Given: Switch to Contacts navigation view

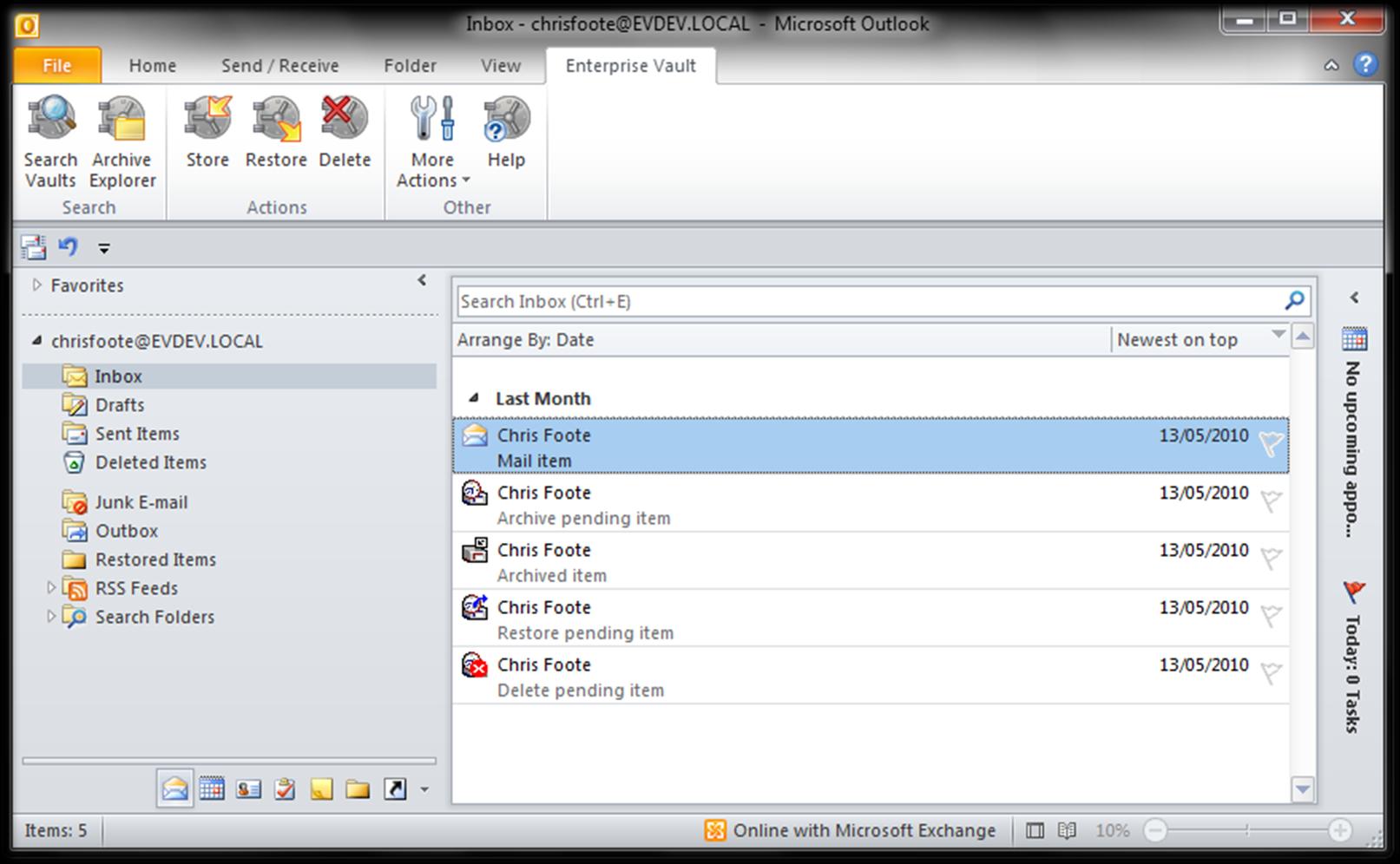Looking at the screenshot, I should [x=248, y=789].
